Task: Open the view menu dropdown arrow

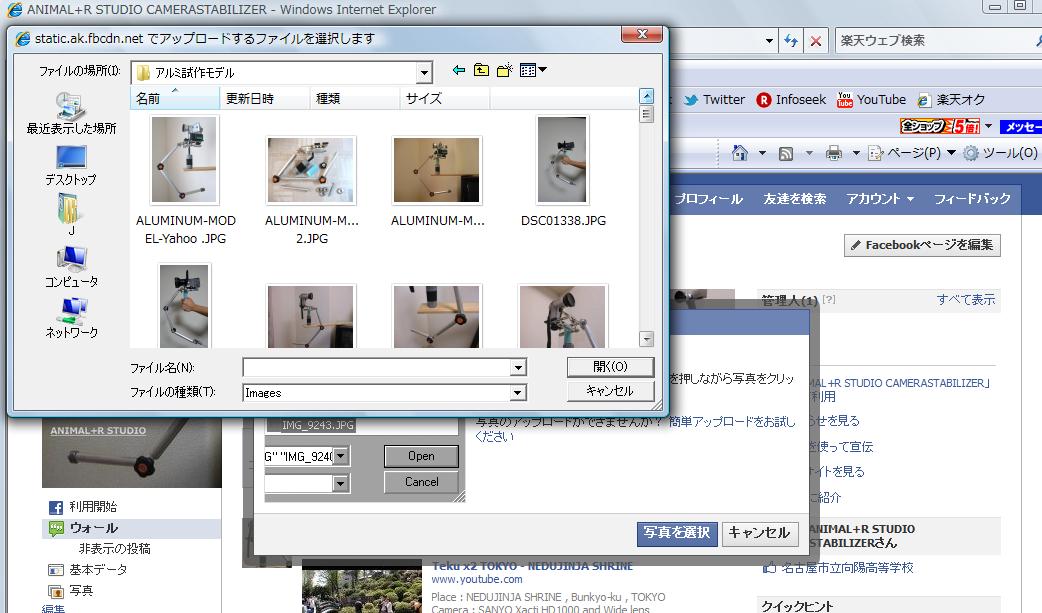Action: (542, 69)
